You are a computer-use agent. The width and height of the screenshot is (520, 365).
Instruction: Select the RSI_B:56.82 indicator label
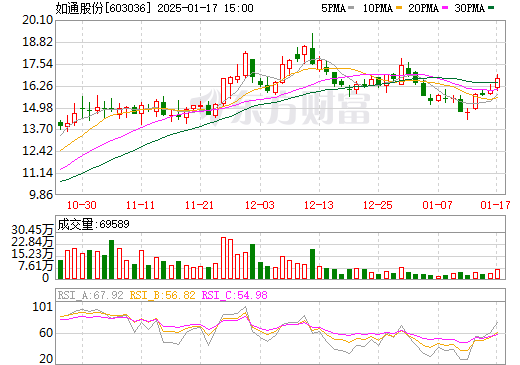coord(162,295)
